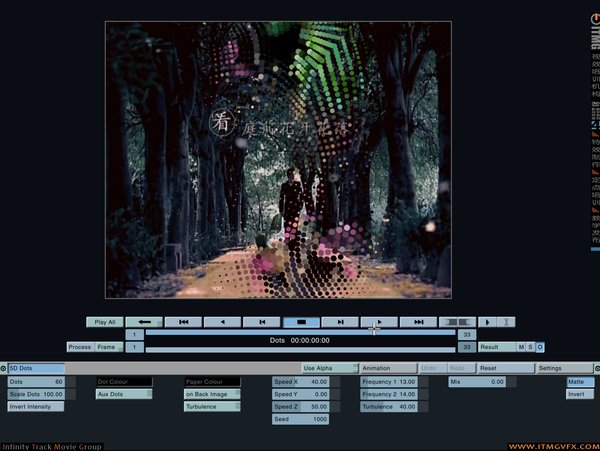Toggle the channel box beside Scale Dots
Screen dimensions: 600x451
tap(71, 394)
